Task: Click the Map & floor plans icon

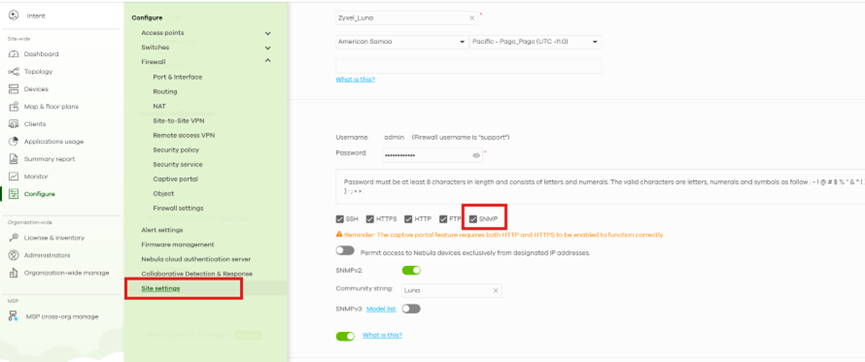Action: 14,107
